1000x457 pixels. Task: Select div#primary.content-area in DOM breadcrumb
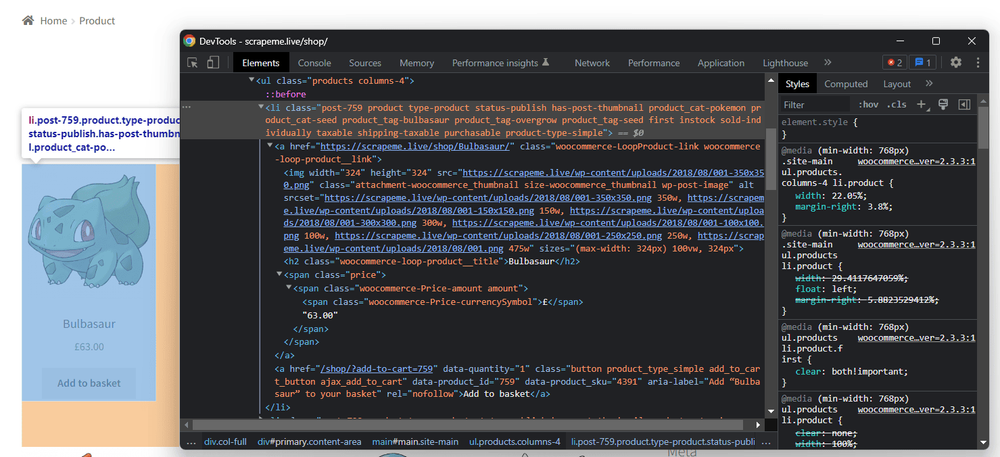[309, 441]
